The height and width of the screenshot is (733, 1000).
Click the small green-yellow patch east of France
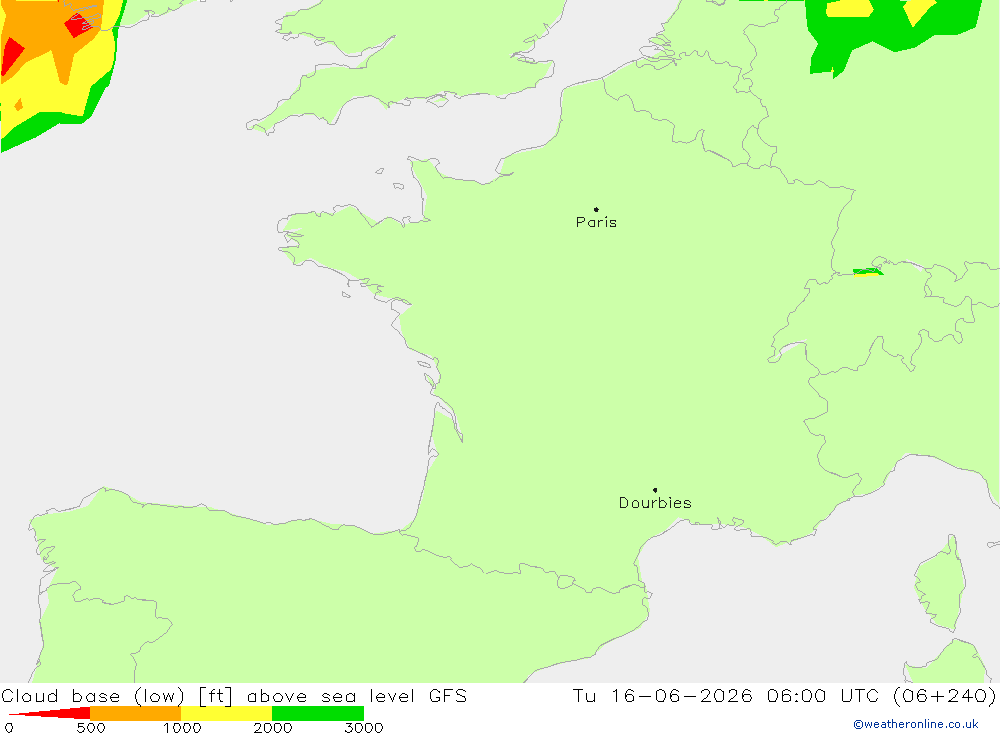[868, 272]
